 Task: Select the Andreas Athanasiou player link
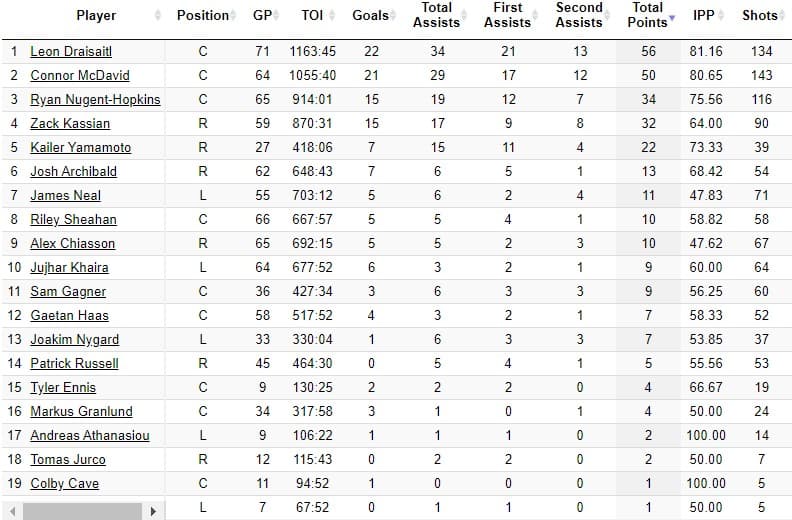[x=89, y=435]
